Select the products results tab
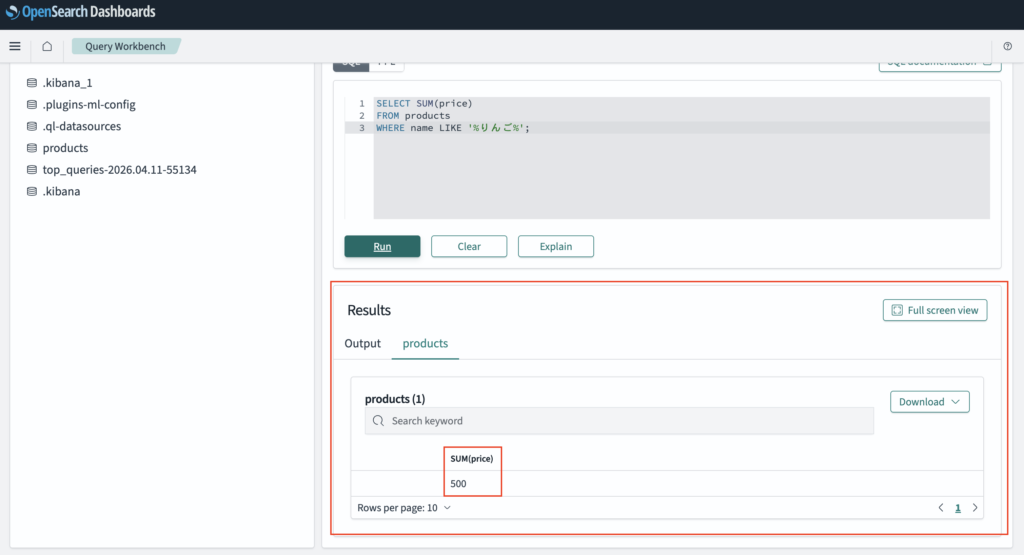The image size is (1024, 555). pyautogui.click(x=425, y=344)
